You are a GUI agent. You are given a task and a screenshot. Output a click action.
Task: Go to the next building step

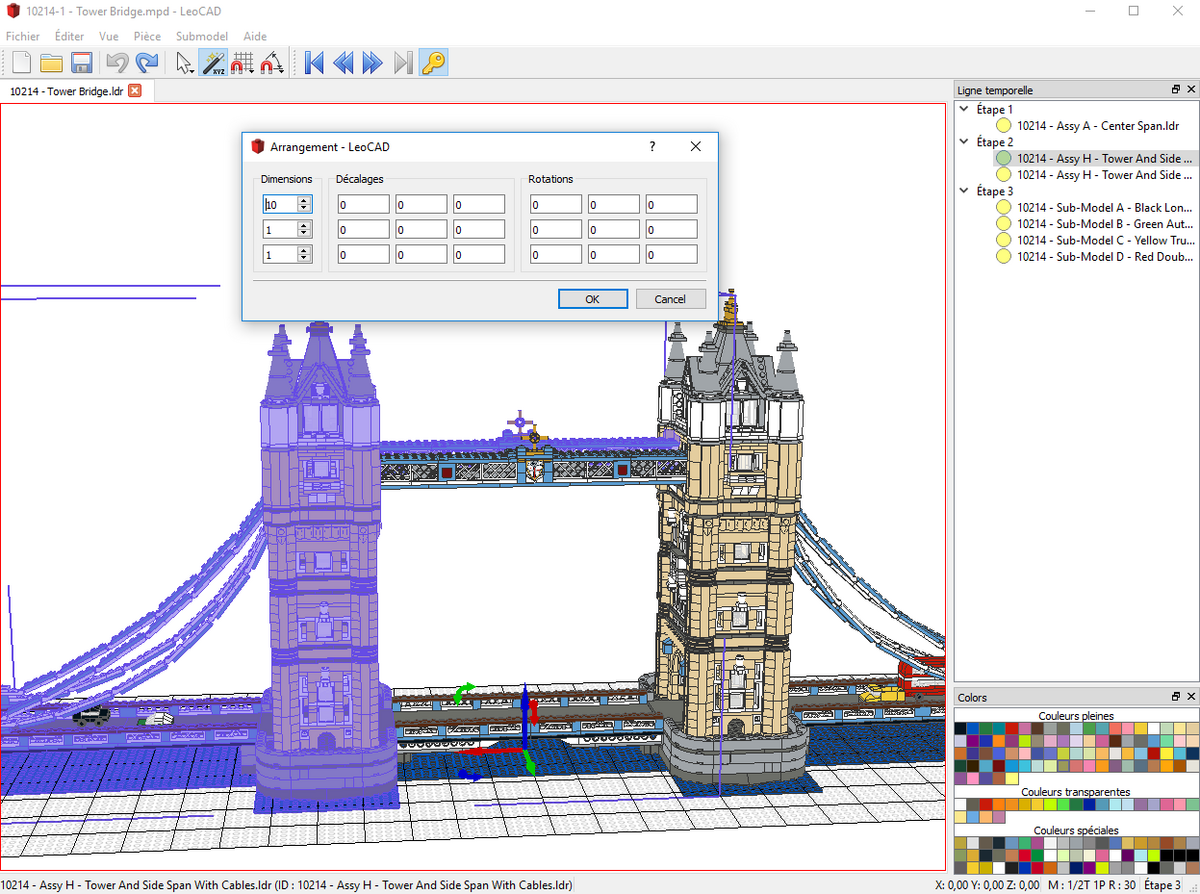373,63
